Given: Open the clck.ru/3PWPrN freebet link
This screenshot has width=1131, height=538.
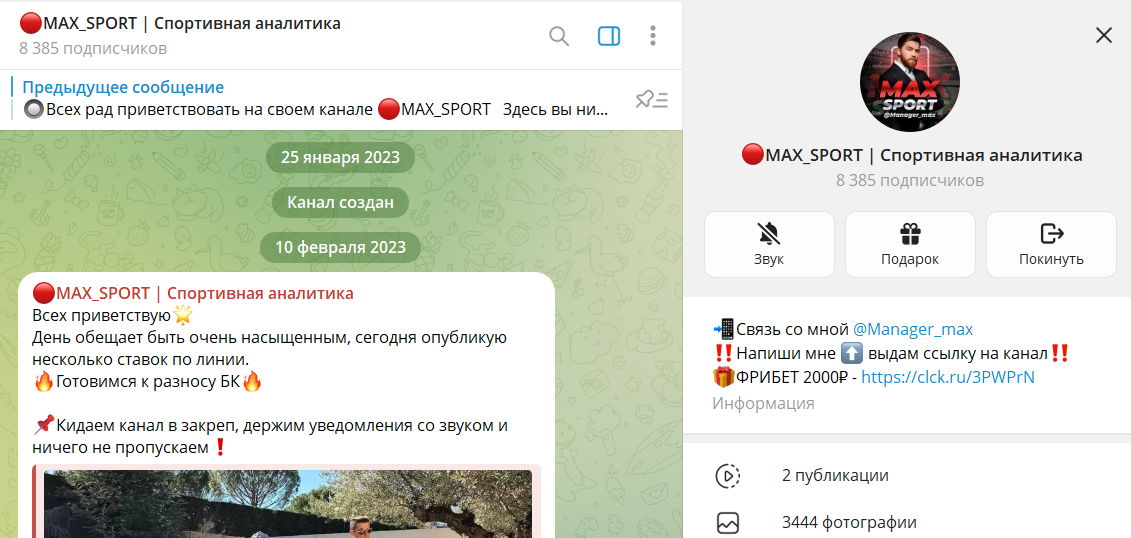Looking at the screenshot, I should tap(948, 376).
